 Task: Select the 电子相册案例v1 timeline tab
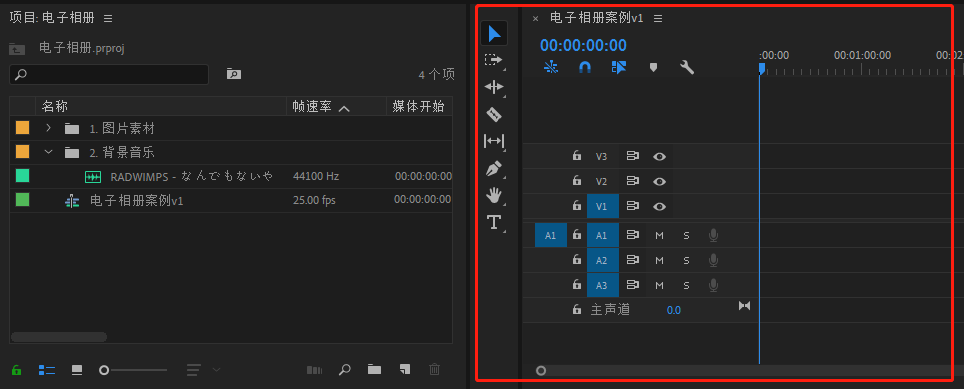(596, 18)
